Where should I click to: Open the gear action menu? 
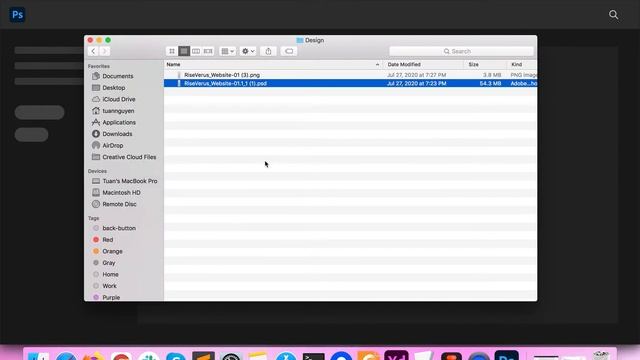pos(248,51)
